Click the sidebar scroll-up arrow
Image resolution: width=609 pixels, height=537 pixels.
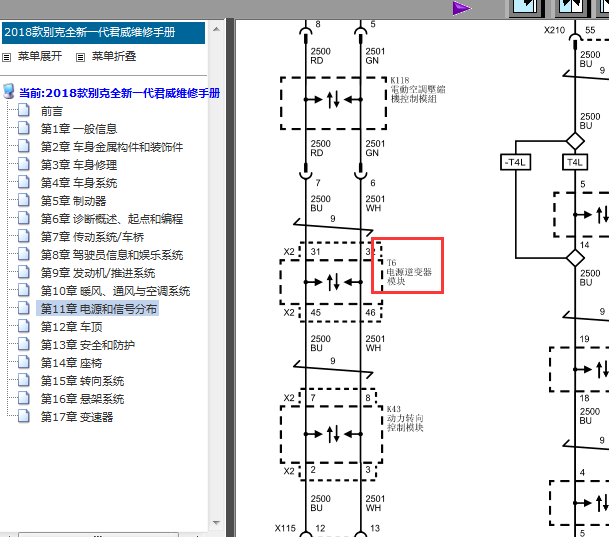(x=216, y=29)
